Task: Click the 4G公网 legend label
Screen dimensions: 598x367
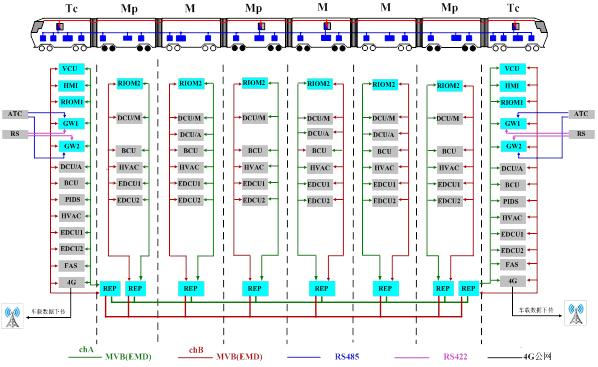Action: click(x=537, y=357)
